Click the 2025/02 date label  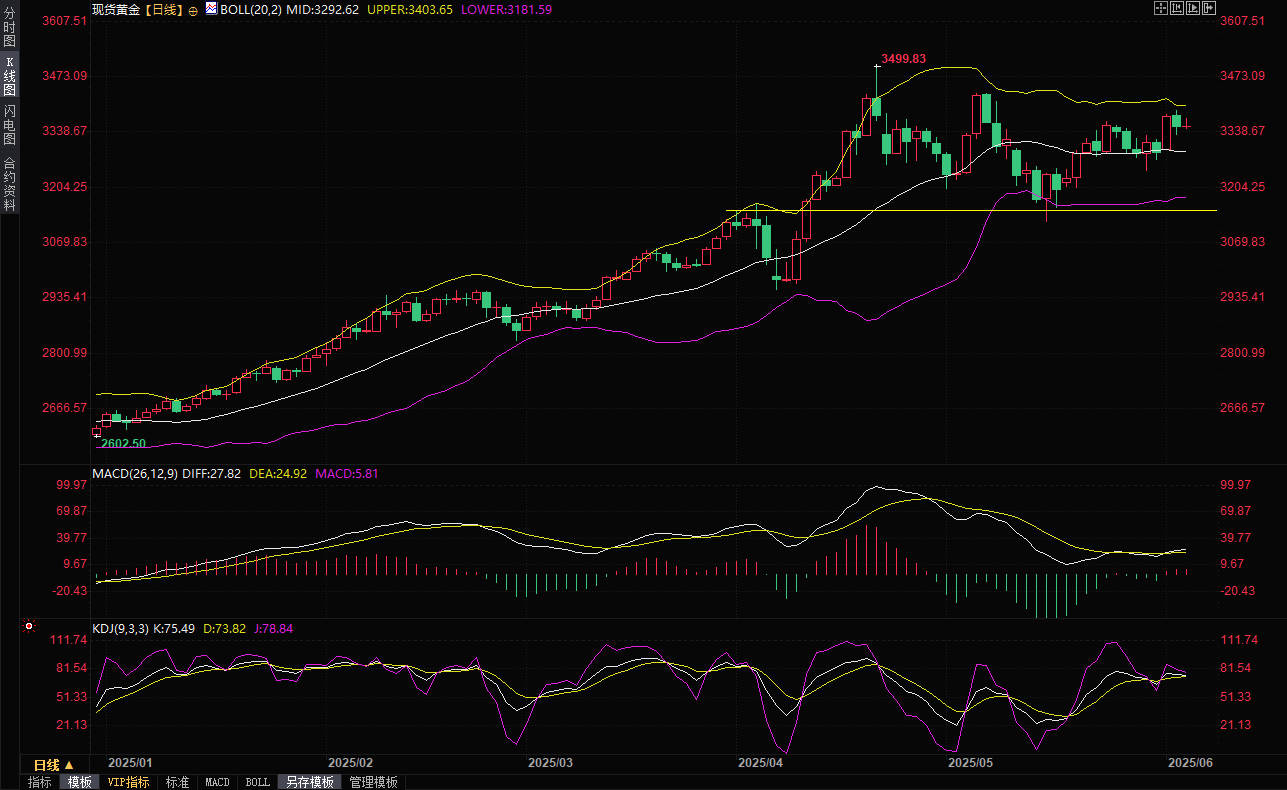point(350,763)
